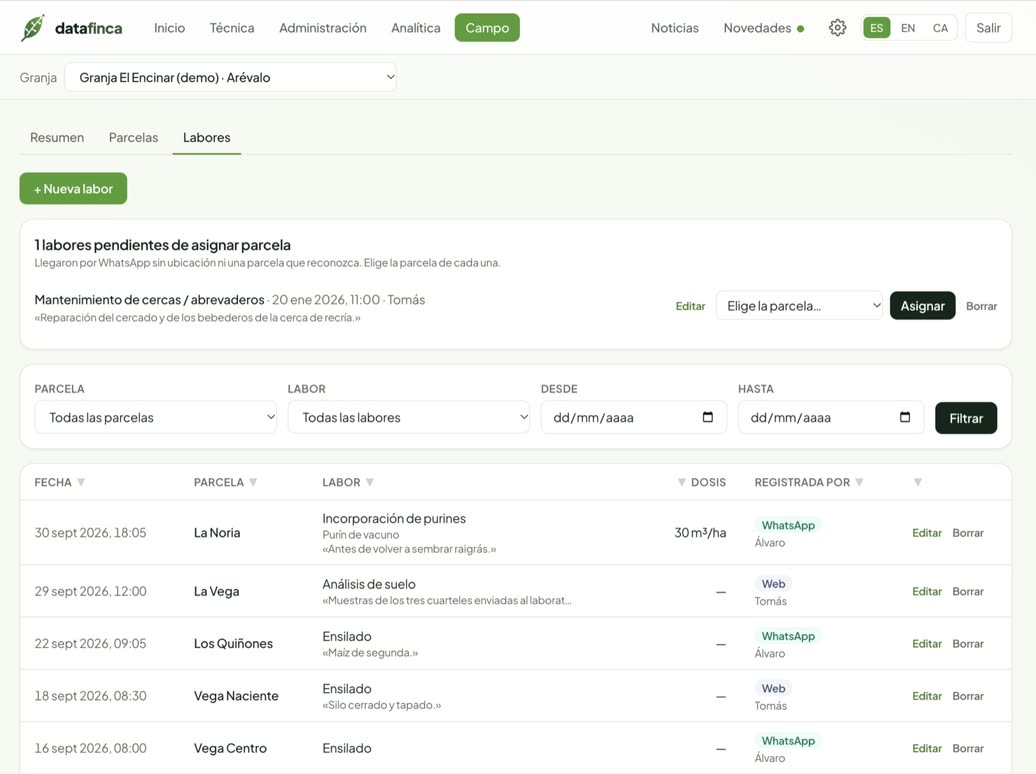Edit the La Vega soil analysis row
Screen dimensions: 1036x774
coord(926,591)
